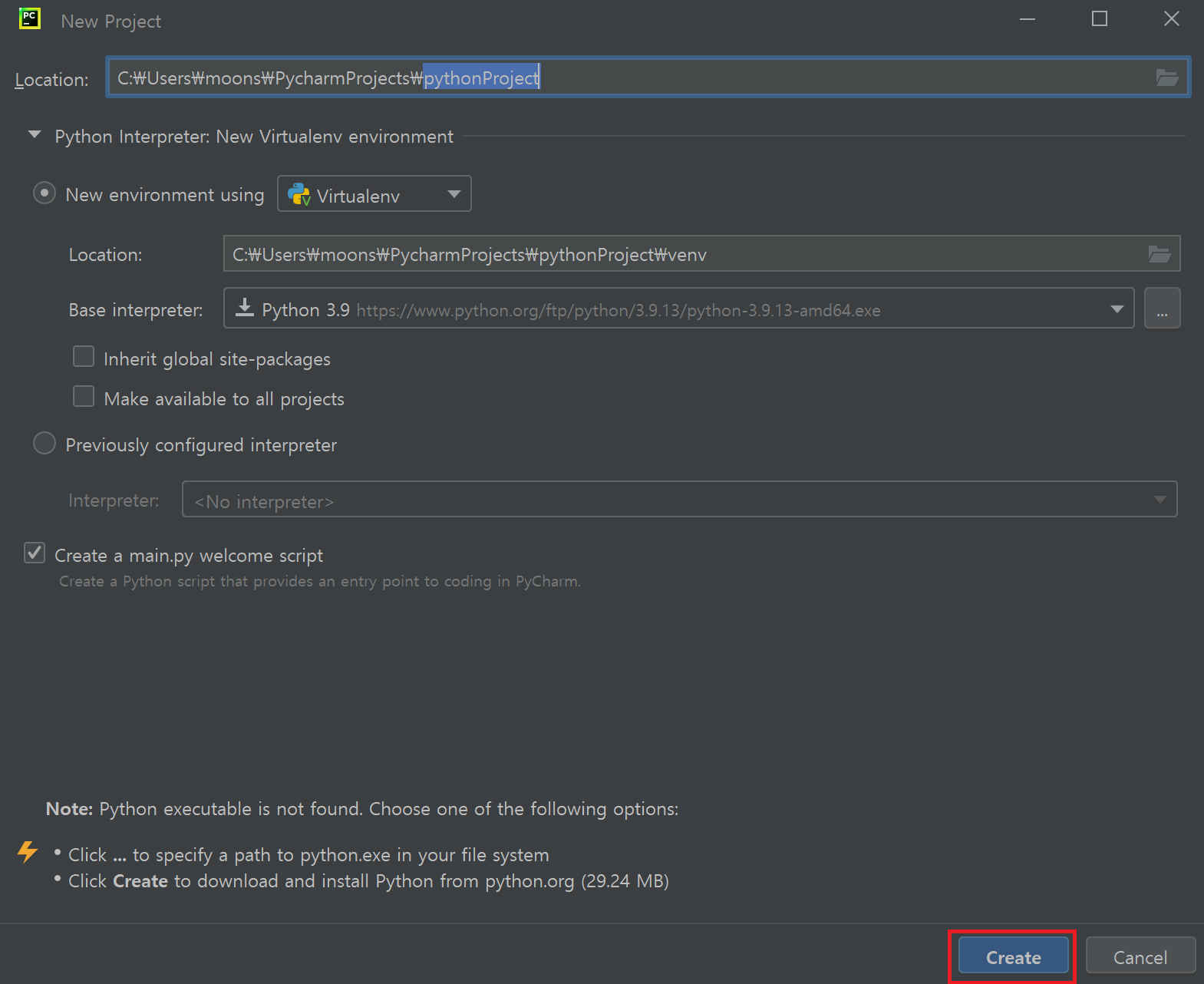This screenshot has height=984, width=1204.
Task: Click the PyCharm logo in title bar
Action: pos(29,18)
